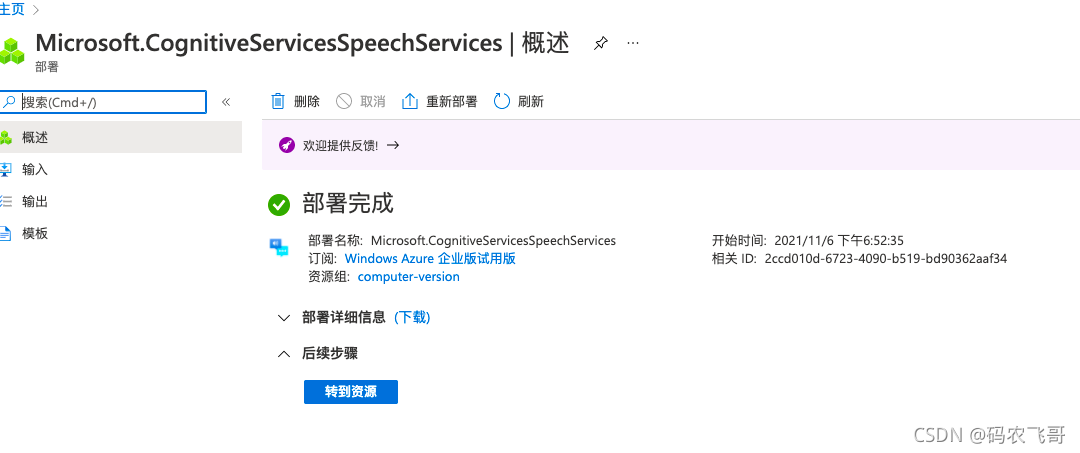Click the feedback rocket icon
This screenshot has height=453, width=1080.
point(287,145)
